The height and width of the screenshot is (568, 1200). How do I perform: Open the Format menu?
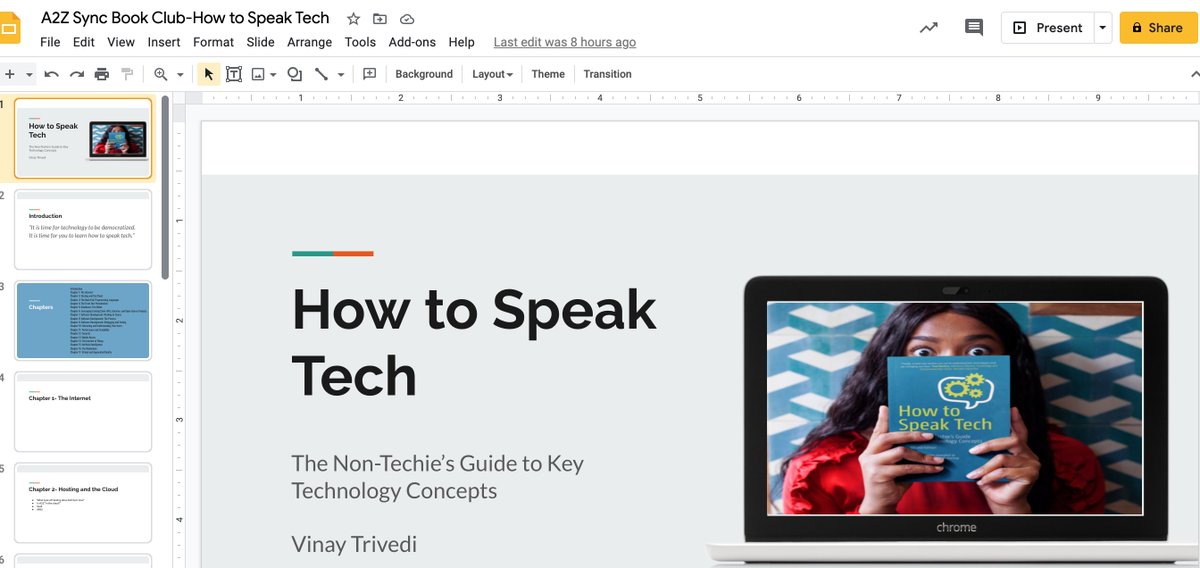click(x=213, y=42)
